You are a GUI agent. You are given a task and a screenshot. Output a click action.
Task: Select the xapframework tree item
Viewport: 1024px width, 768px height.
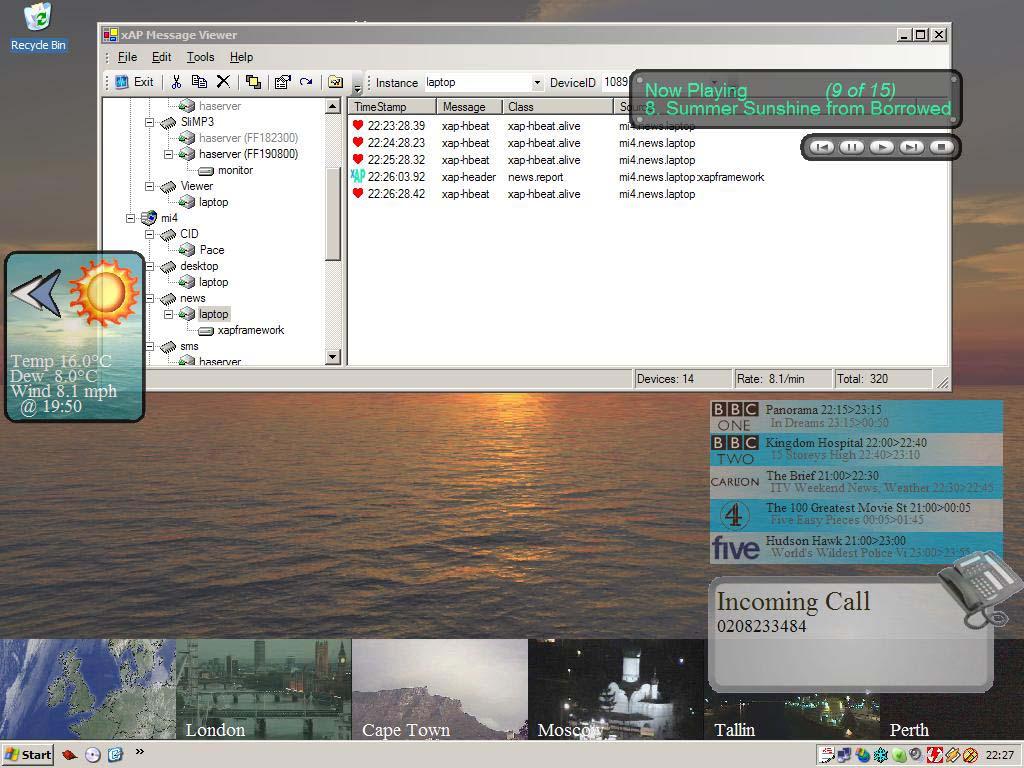tap(250, 330)
